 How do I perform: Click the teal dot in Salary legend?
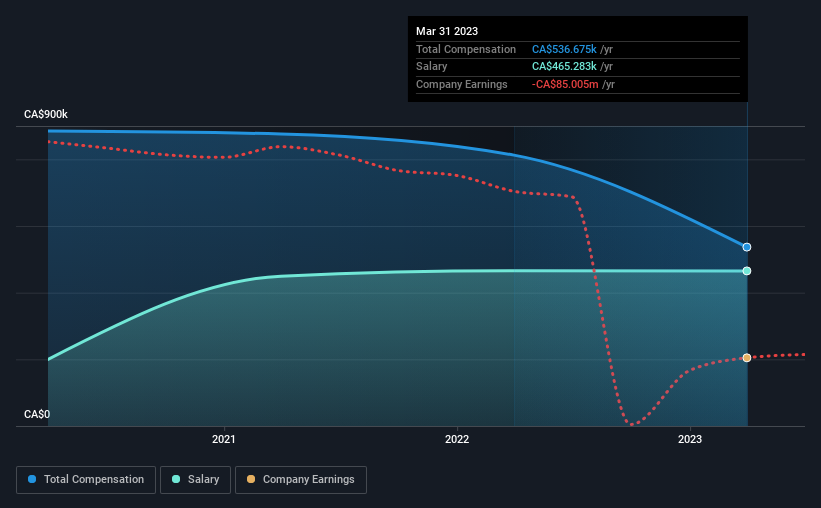176,479
